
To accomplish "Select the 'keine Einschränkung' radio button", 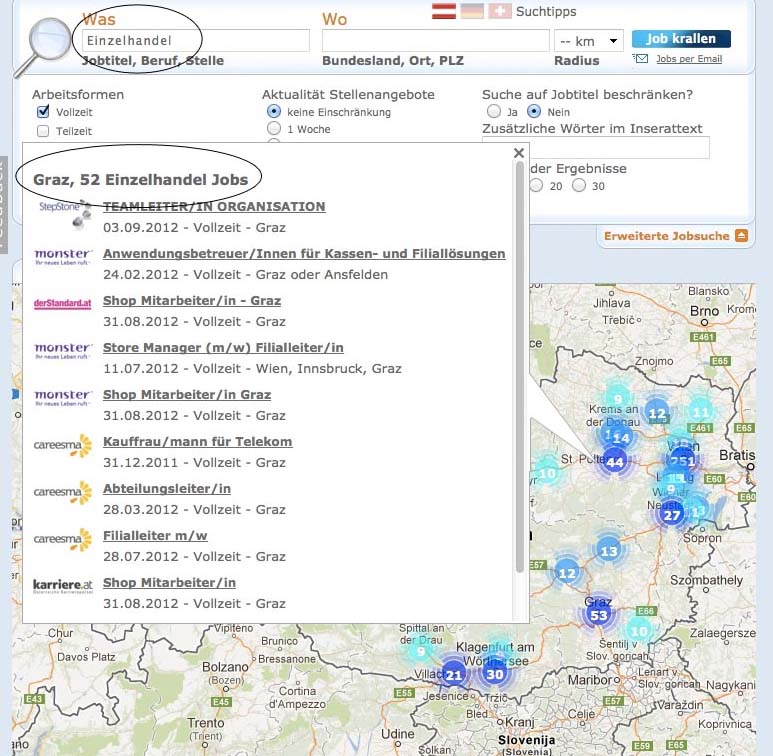I will pos(274,111).
